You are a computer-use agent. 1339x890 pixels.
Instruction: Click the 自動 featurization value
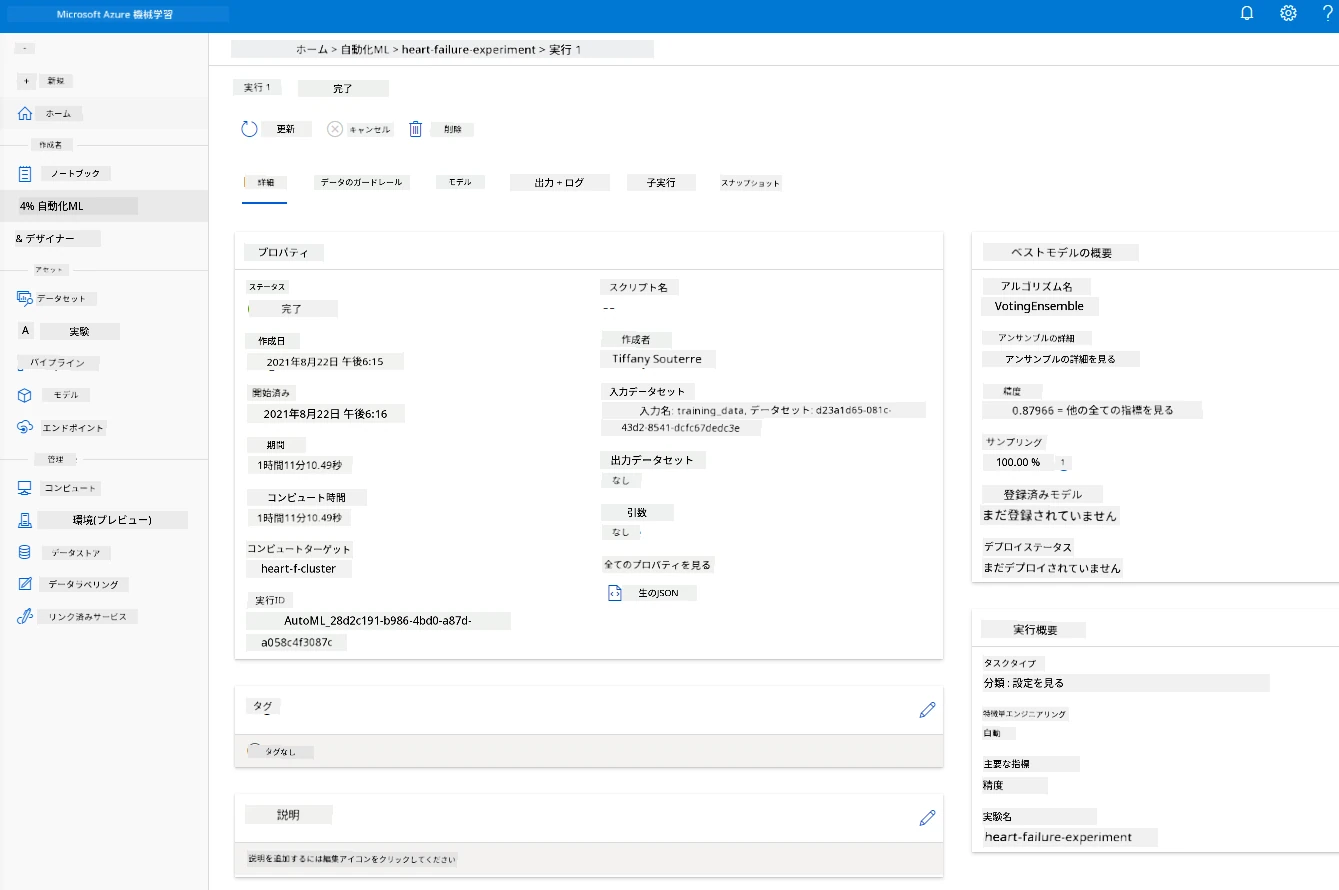point(992,733)
